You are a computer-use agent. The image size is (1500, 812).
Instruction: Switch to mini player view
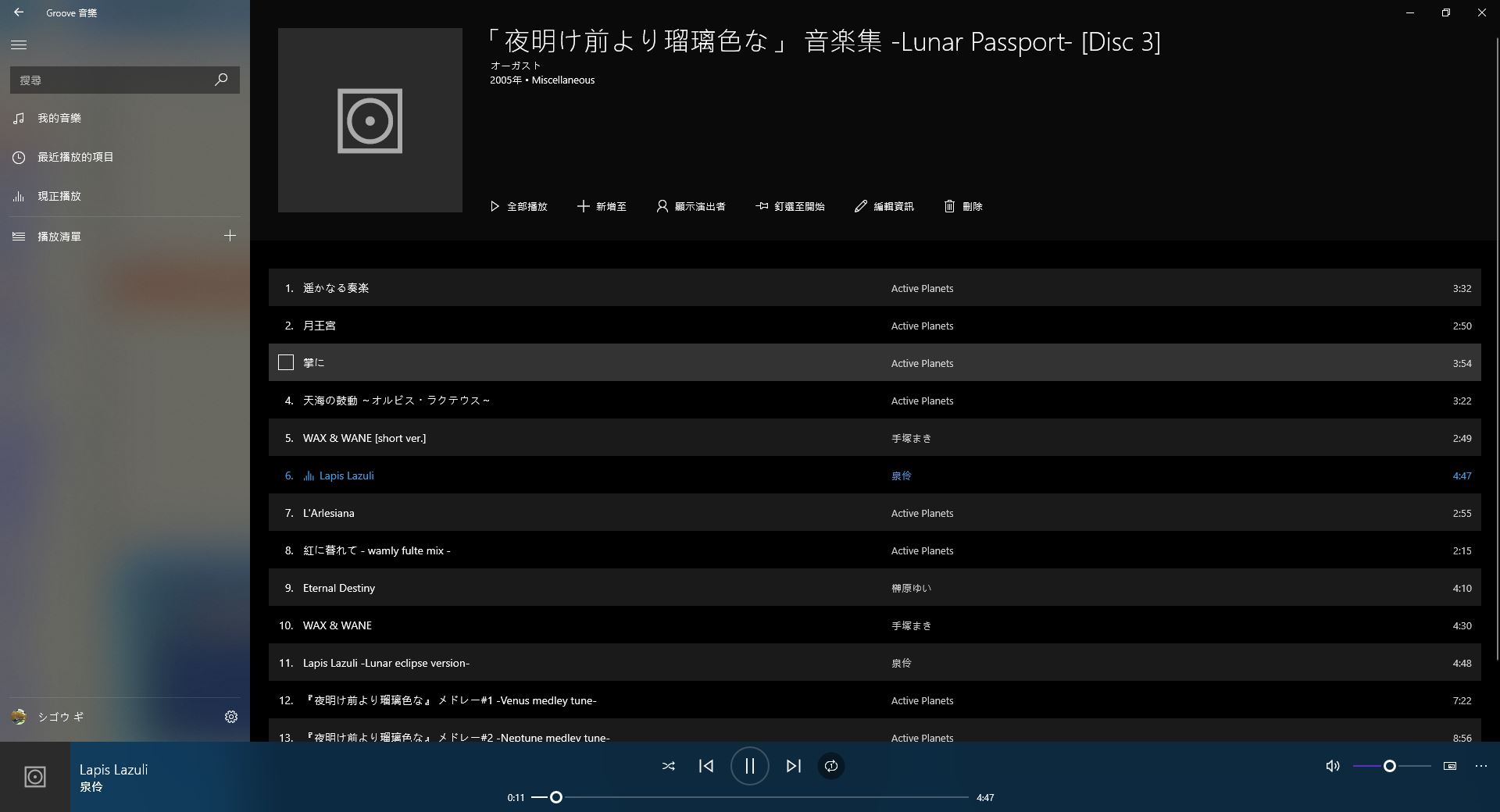coord(1450,766)
